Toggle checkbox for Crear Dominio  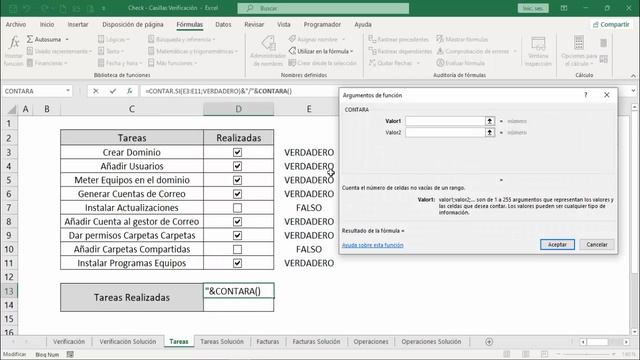[237, 152]
